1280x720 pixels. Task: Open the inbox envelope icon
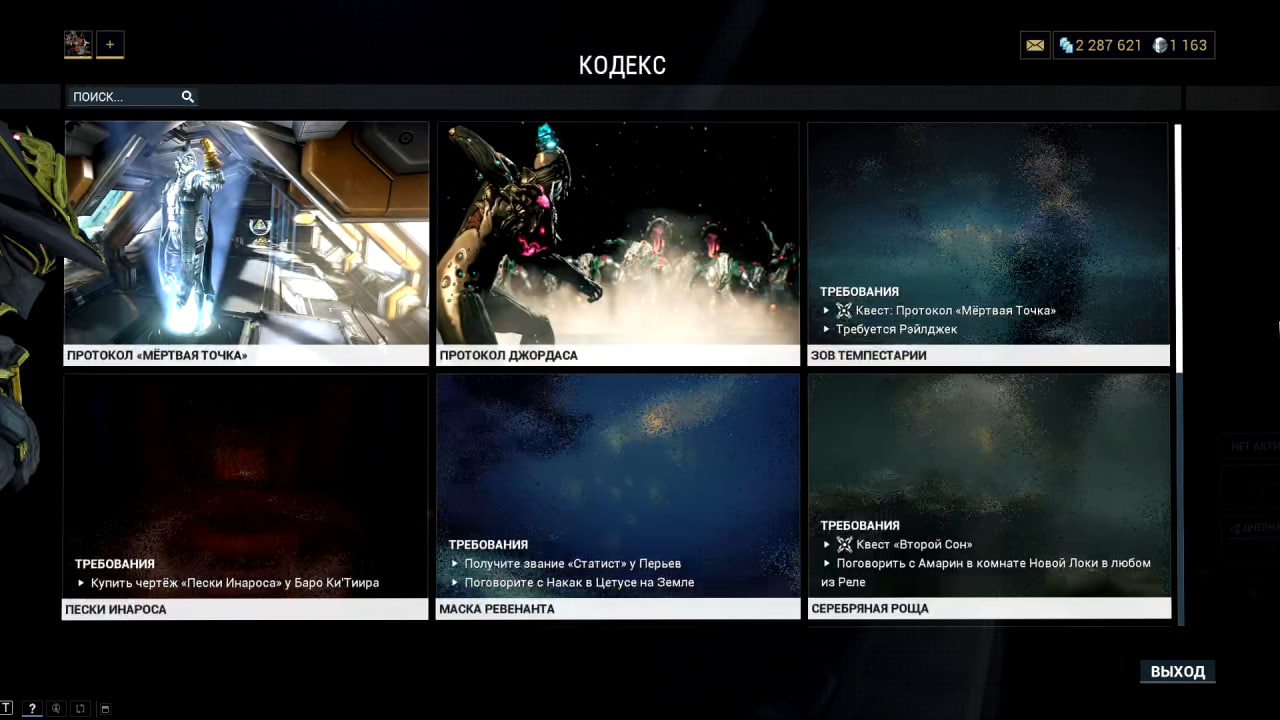1035,45
